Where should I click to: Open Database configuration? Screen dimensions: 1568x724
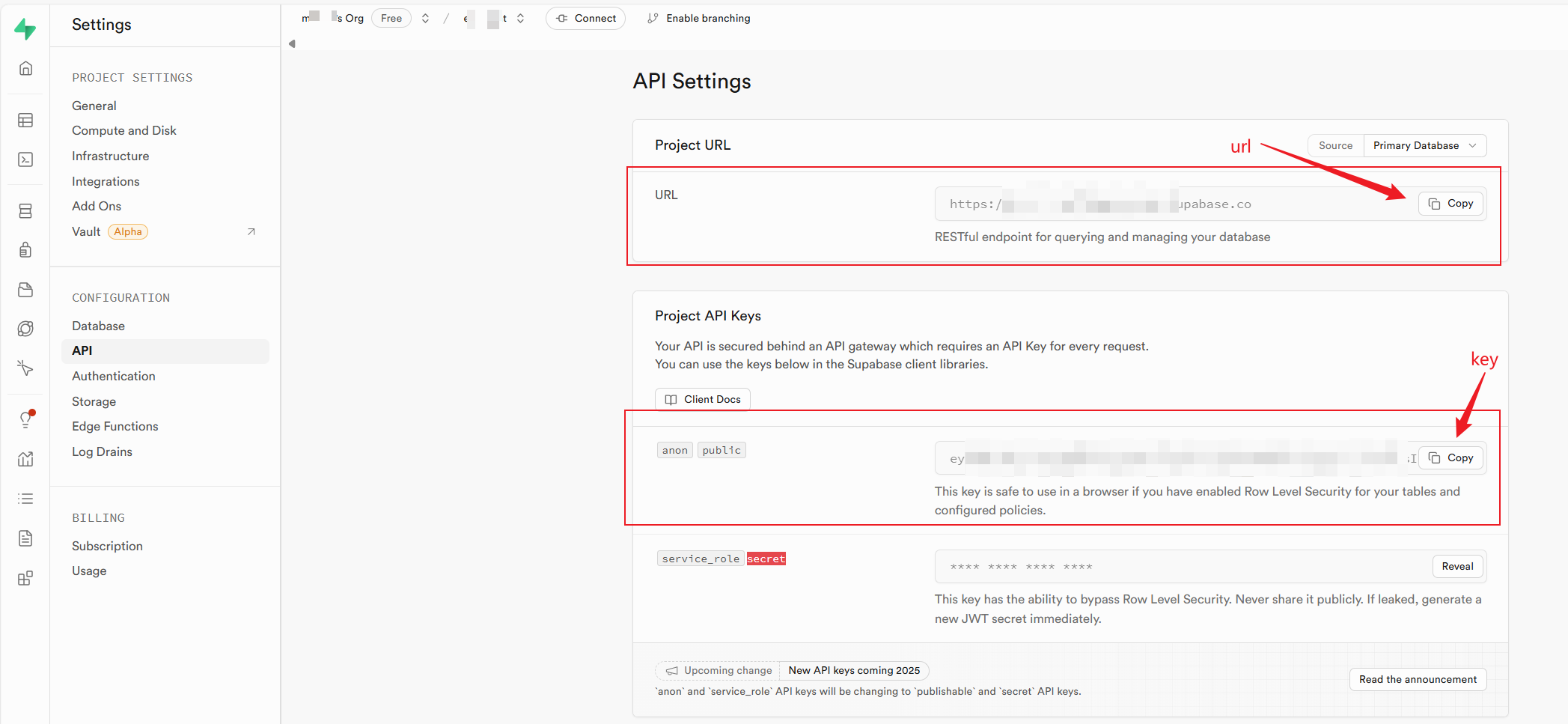(x=98, y=326)
